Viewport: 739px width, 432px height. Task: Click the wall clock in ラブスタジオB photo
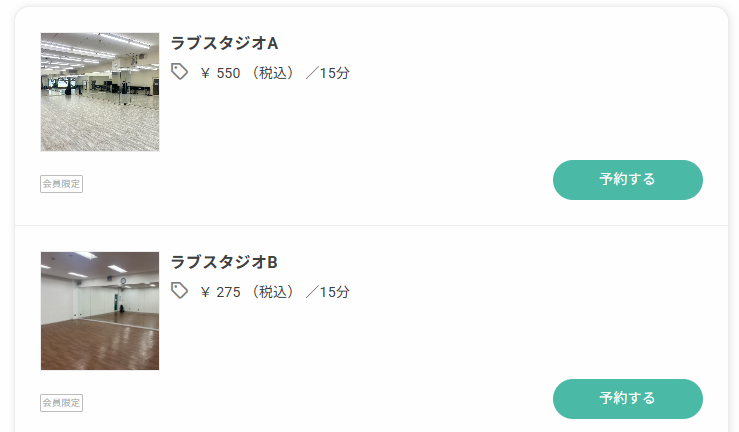coord(123,281)
